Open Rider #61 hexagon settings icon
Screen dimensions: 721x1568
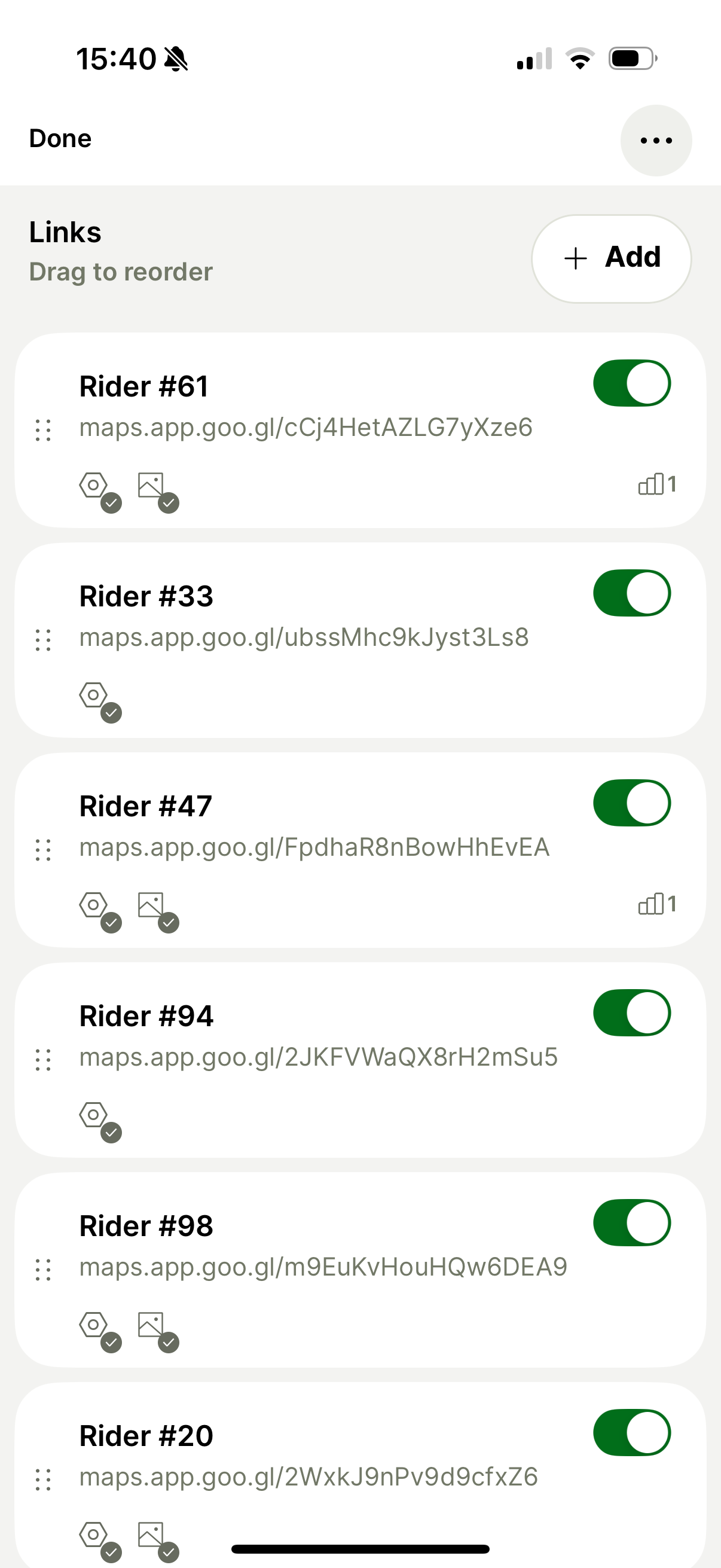coord(94,486)
